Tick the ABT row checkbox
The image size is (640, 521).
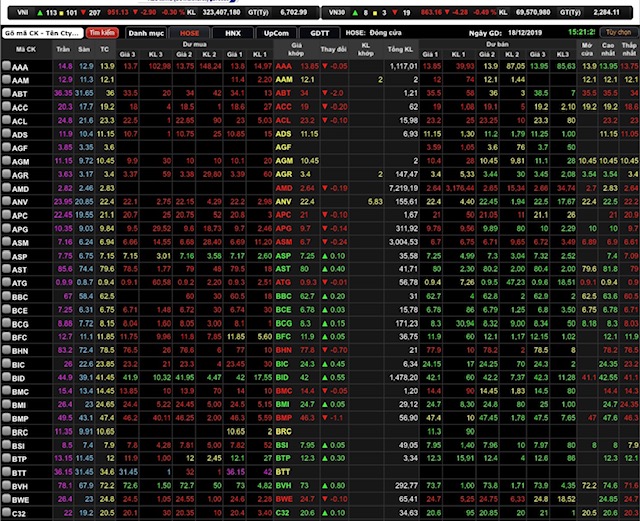6,92
